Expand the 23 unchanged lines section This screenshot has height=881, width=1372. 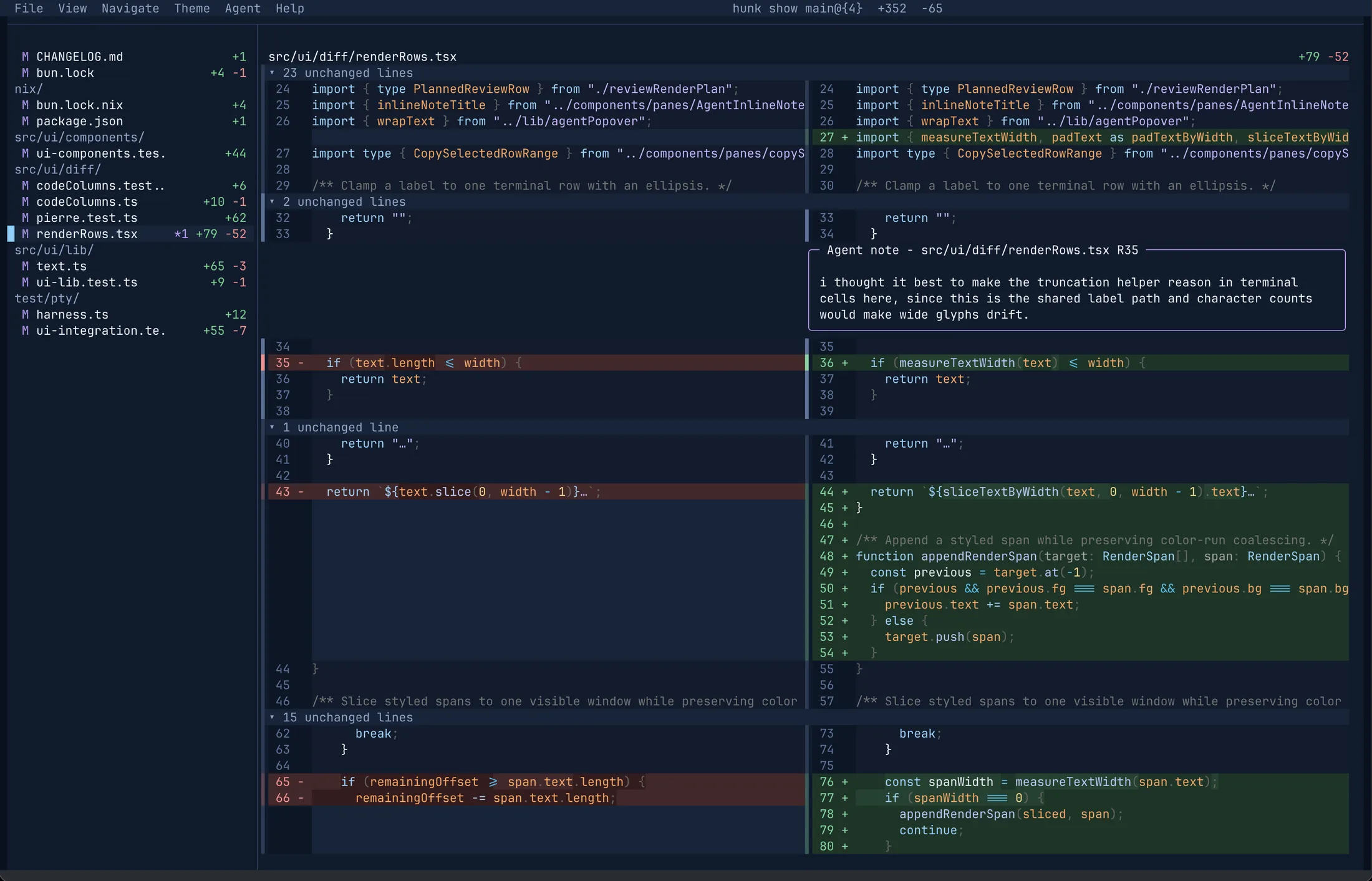click(808, 73)
